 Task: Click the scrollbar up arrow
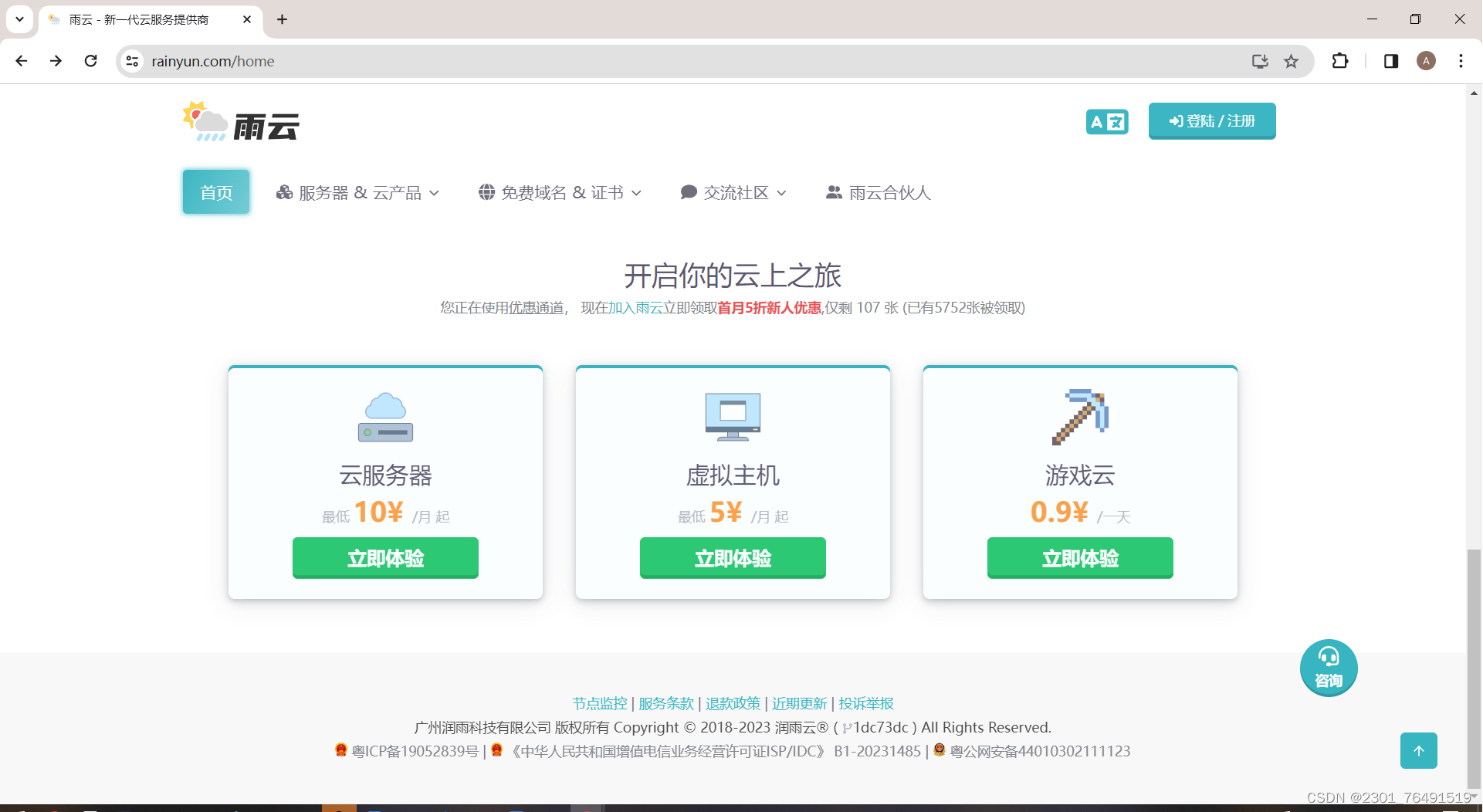point(1474,93)
